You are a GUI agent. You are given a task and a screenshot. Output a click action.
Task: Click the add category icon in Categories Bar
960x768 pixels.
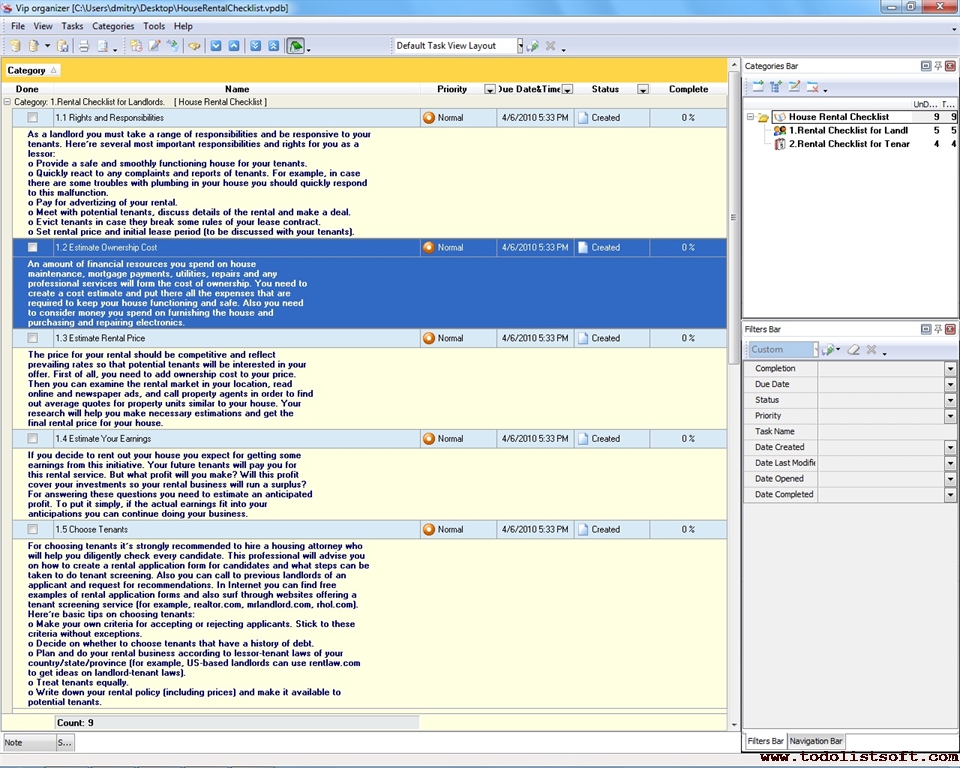coord(758,87)
